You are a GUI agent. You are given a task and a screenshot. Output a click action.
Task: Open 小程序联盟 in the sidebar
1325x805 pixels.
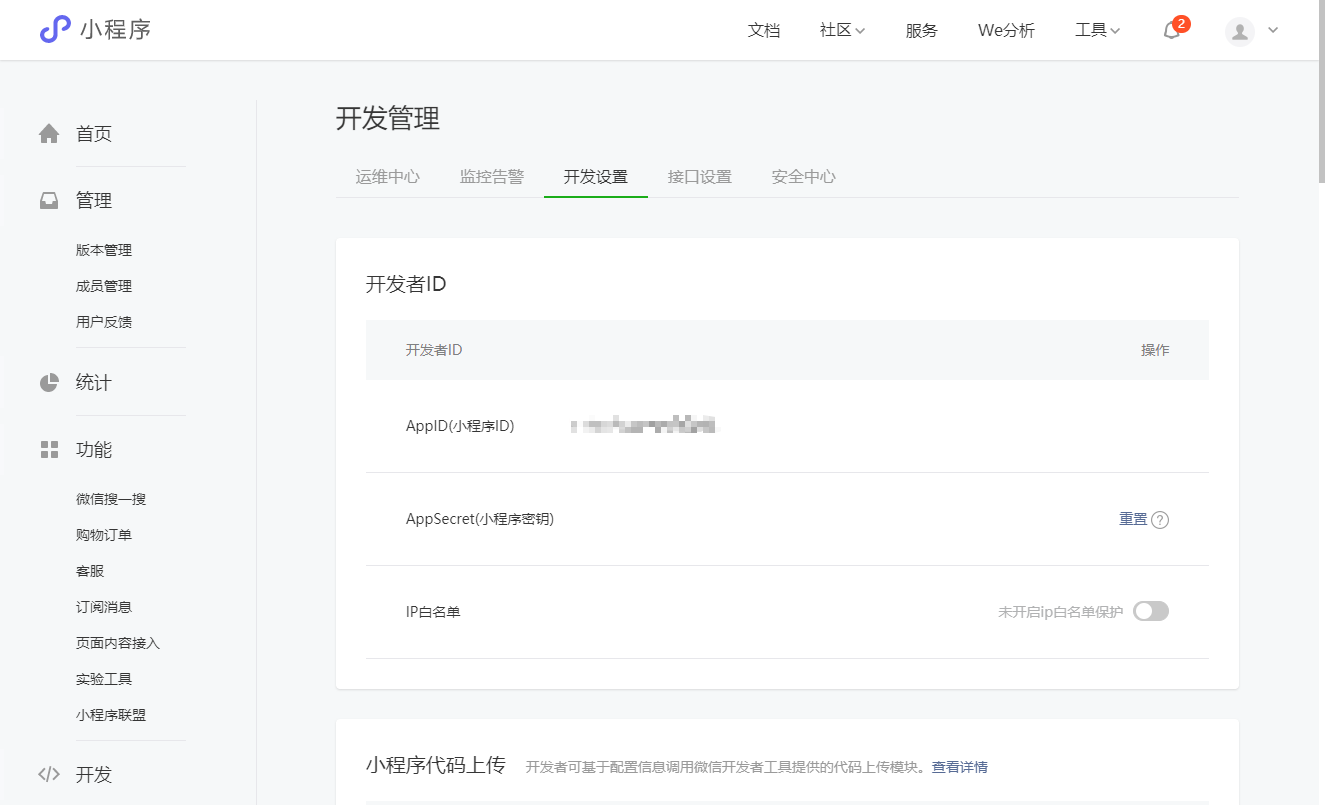click(111, 715)
